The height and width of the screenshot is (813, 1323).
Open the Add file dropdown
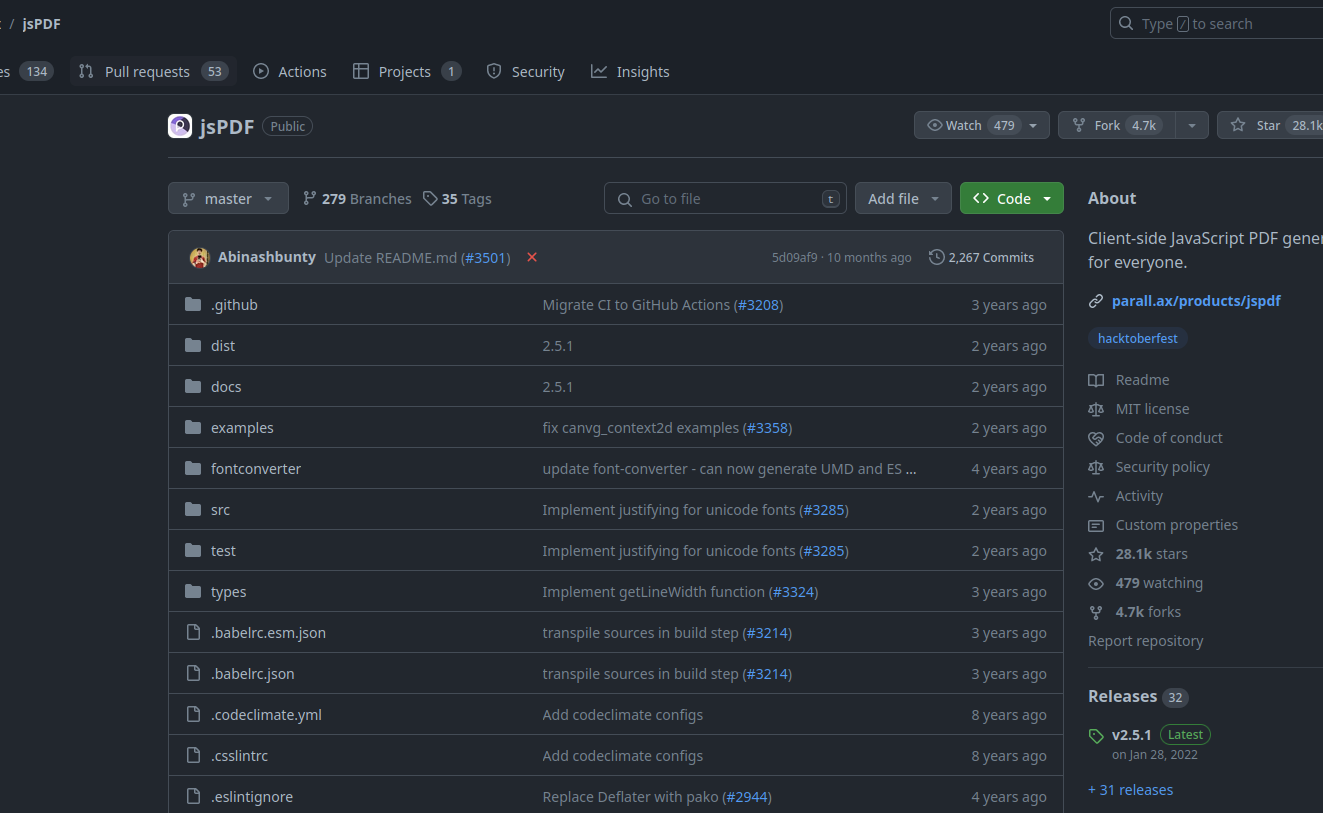903,198
